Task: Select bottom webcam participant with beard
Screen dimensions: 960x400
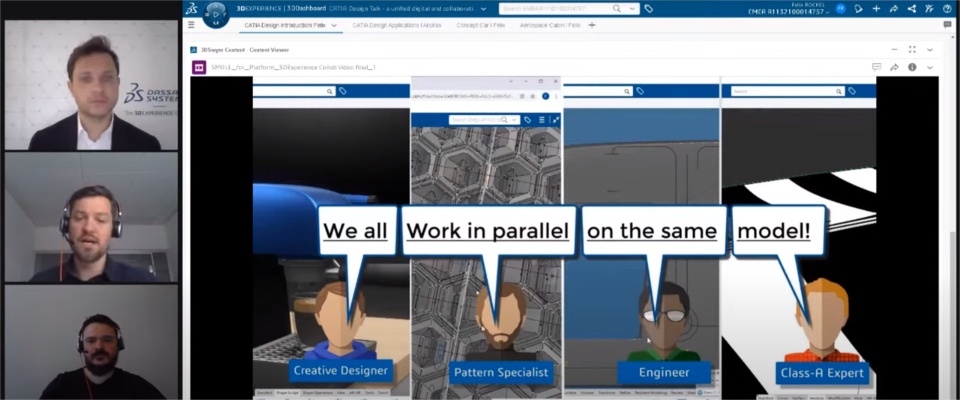Action: pyautogui.click(x=91, y=342)
